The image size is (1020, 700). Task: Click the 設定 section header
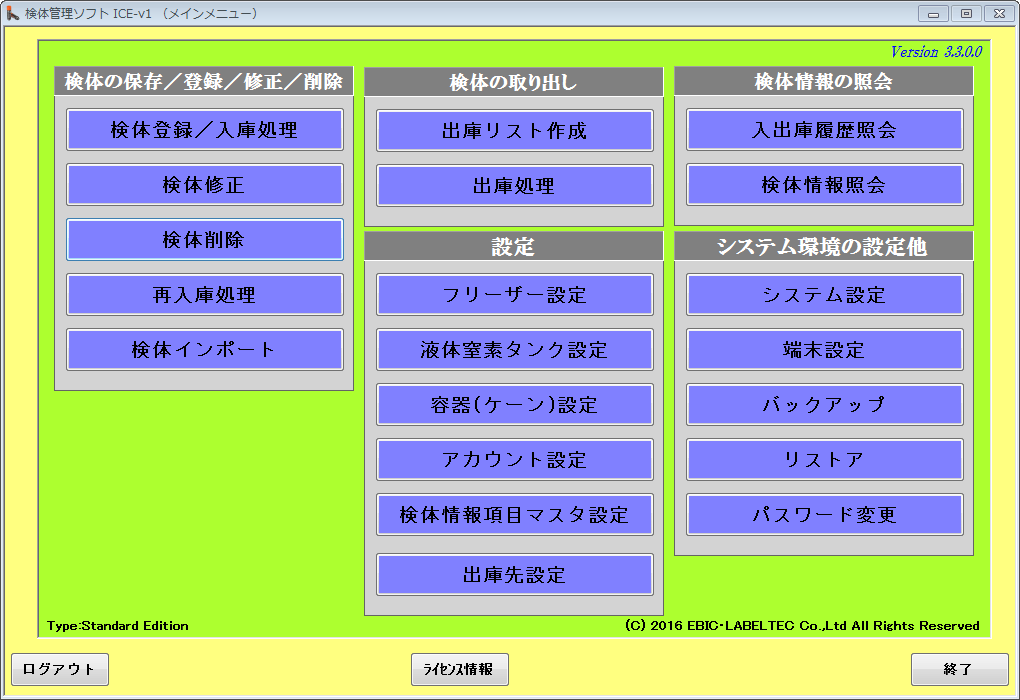514,247
